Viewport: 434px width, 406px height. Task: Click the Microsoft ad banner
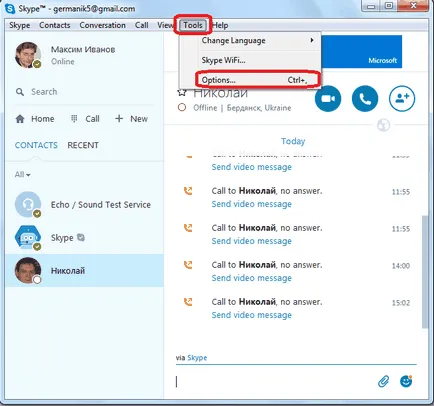tap(362, 52)
